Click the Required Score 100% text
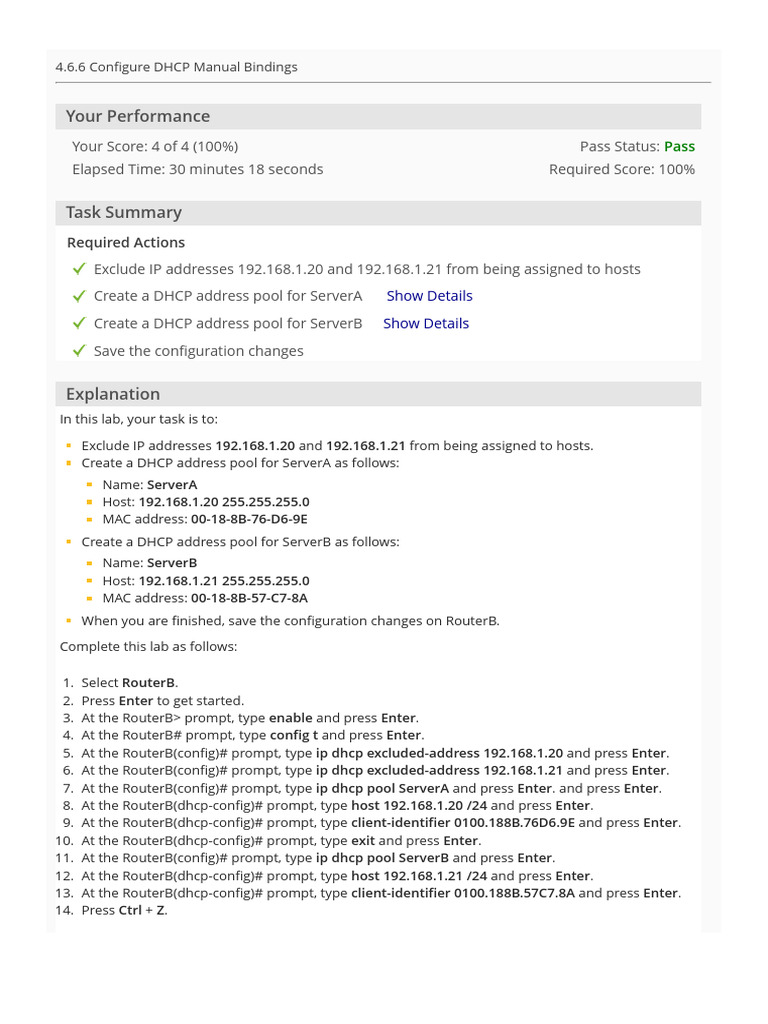The width and height of the screenshot is (768, 1024). (621, 169)
